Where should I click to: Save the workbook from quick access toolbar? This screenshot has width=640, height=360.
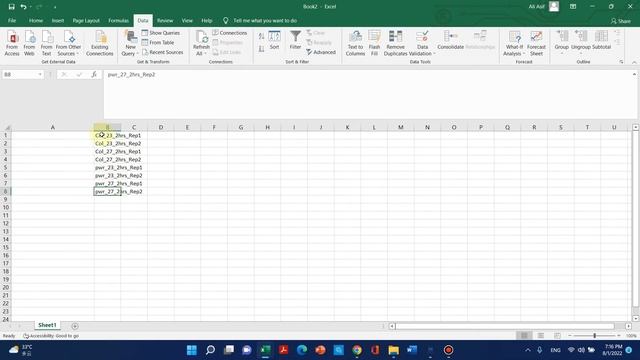(11, 7)
